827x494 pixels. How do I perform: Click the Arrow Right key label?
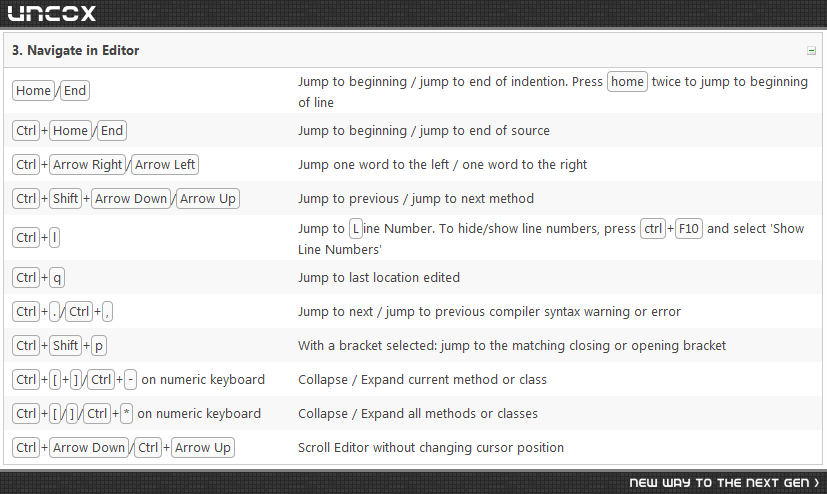pyautogui.click(x=88, y=164)
